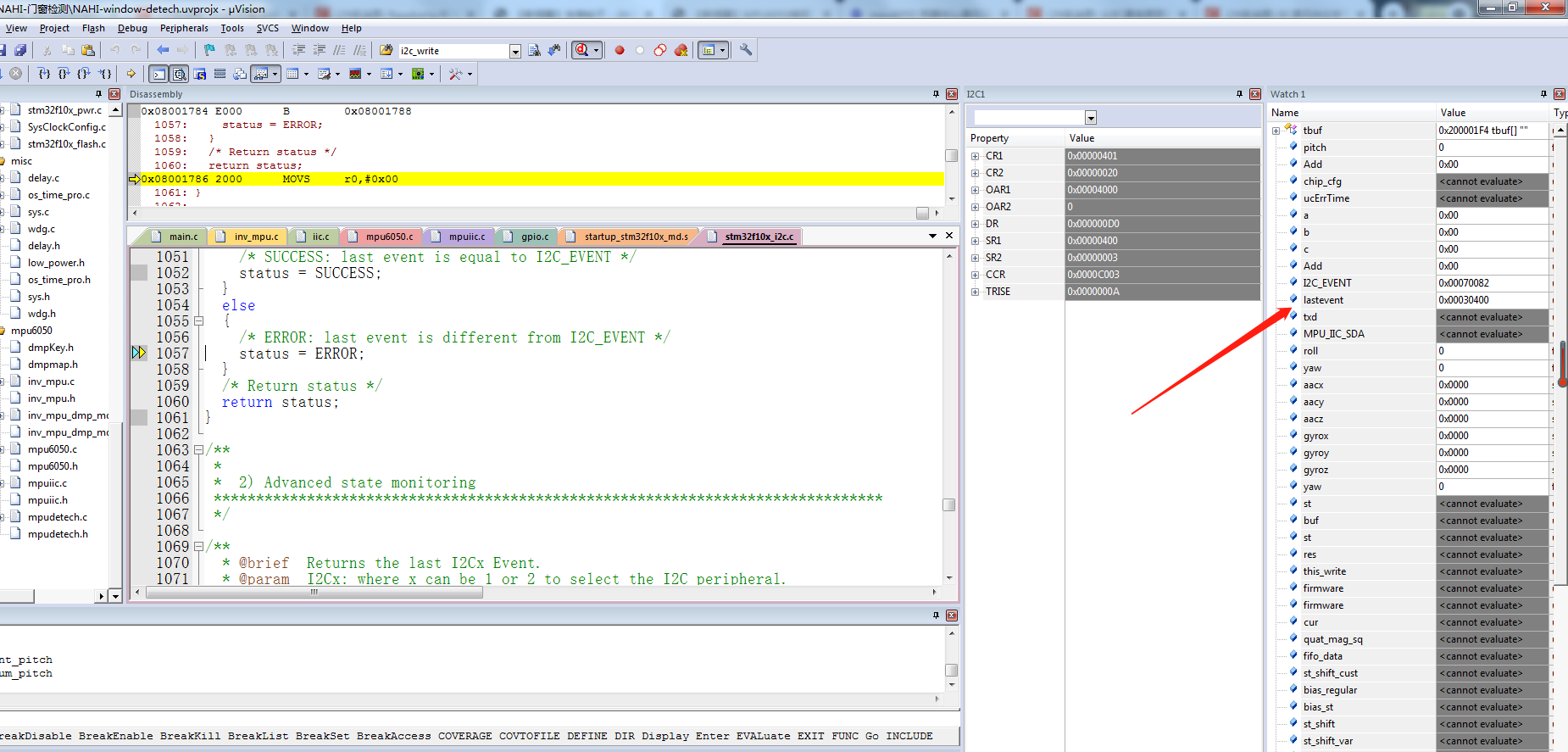Screen dimensions: 1568x752
Task: Collapse comment fold at line 1063
Action: tap(199, 450)
